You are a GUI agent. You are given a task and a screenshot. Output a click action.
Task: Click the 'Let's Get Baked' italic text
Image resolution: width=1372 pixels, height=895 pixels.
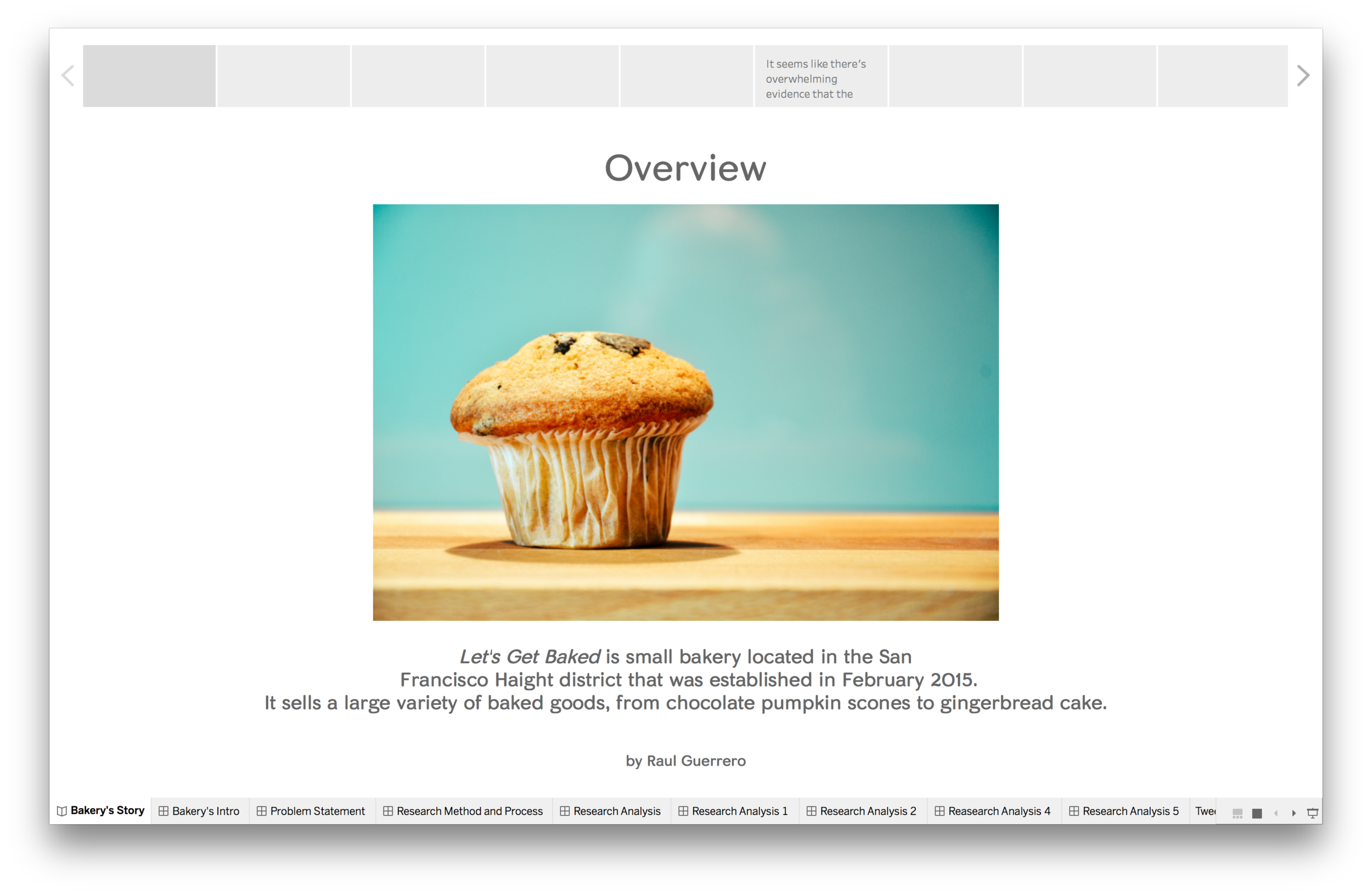pos(530,657)
